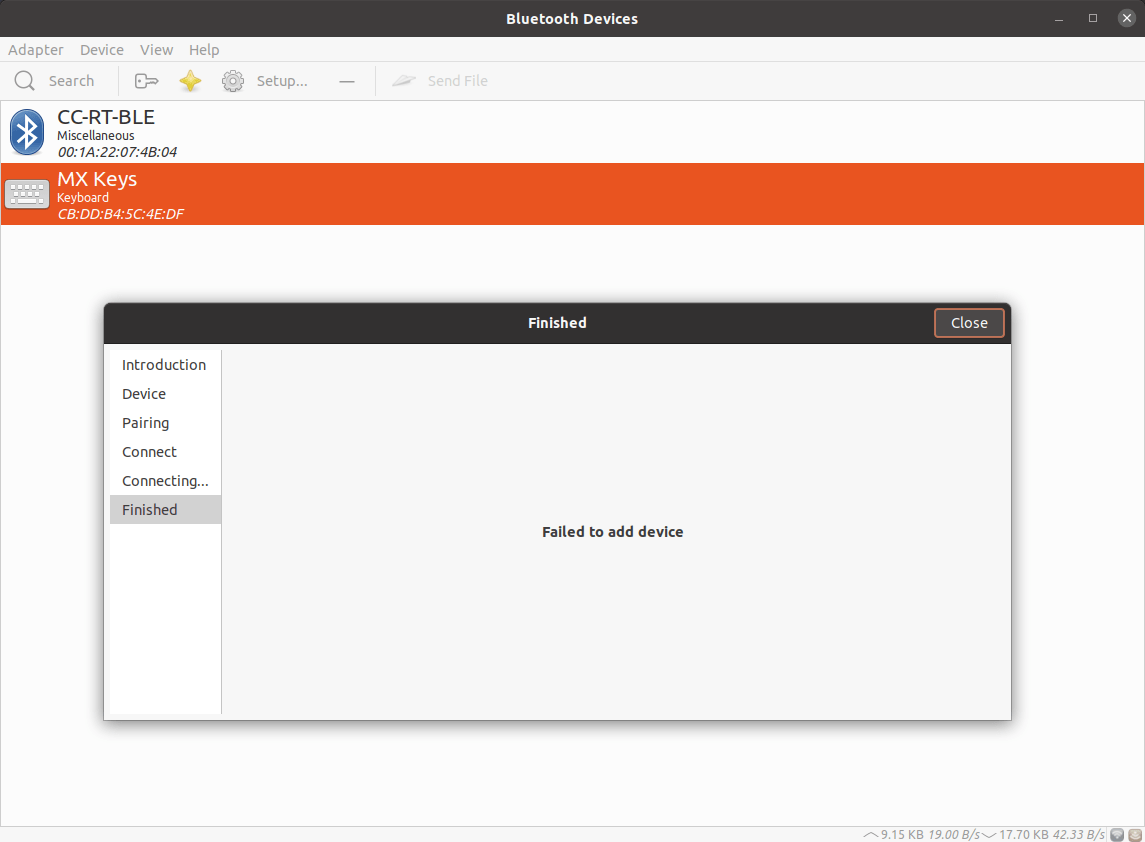The height and width of the screenshot is (842, 1145).
Task: Select the Device step in the wizard
Action: (165, 394)
